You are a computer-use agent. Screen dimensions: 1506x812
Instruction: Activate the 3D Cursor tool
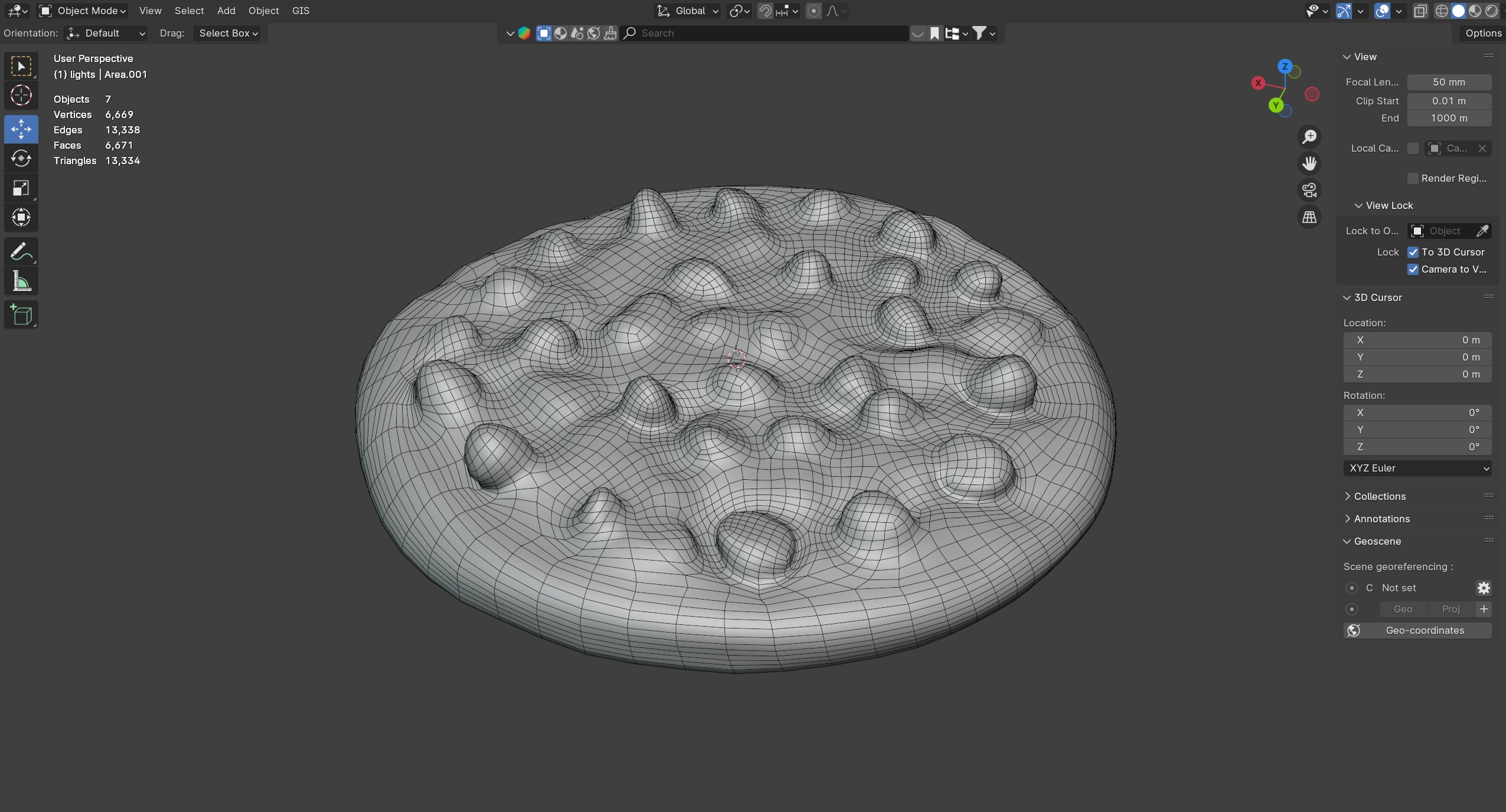coord(21,95)
